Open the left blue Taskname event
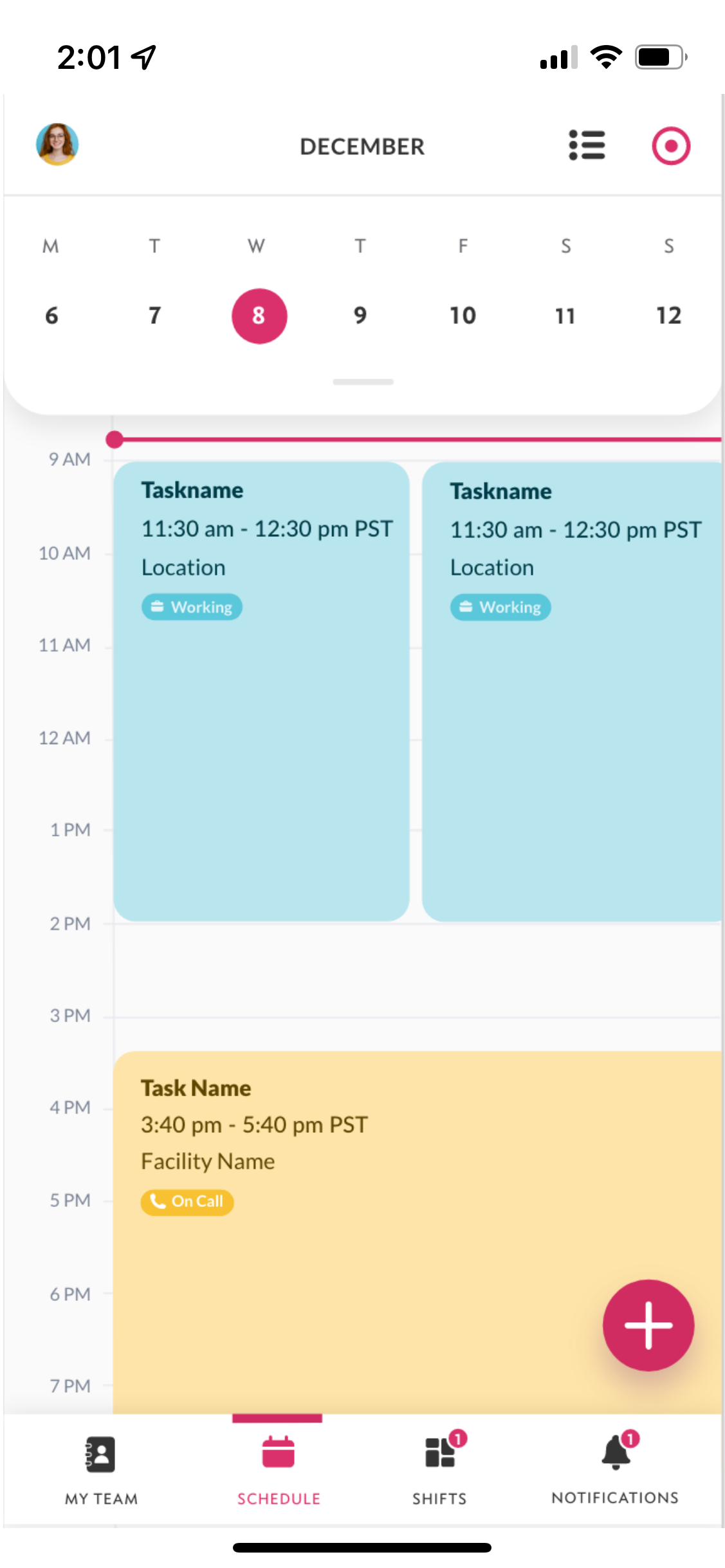Viewport: 725px width, 1568px height. coord(261,740)
